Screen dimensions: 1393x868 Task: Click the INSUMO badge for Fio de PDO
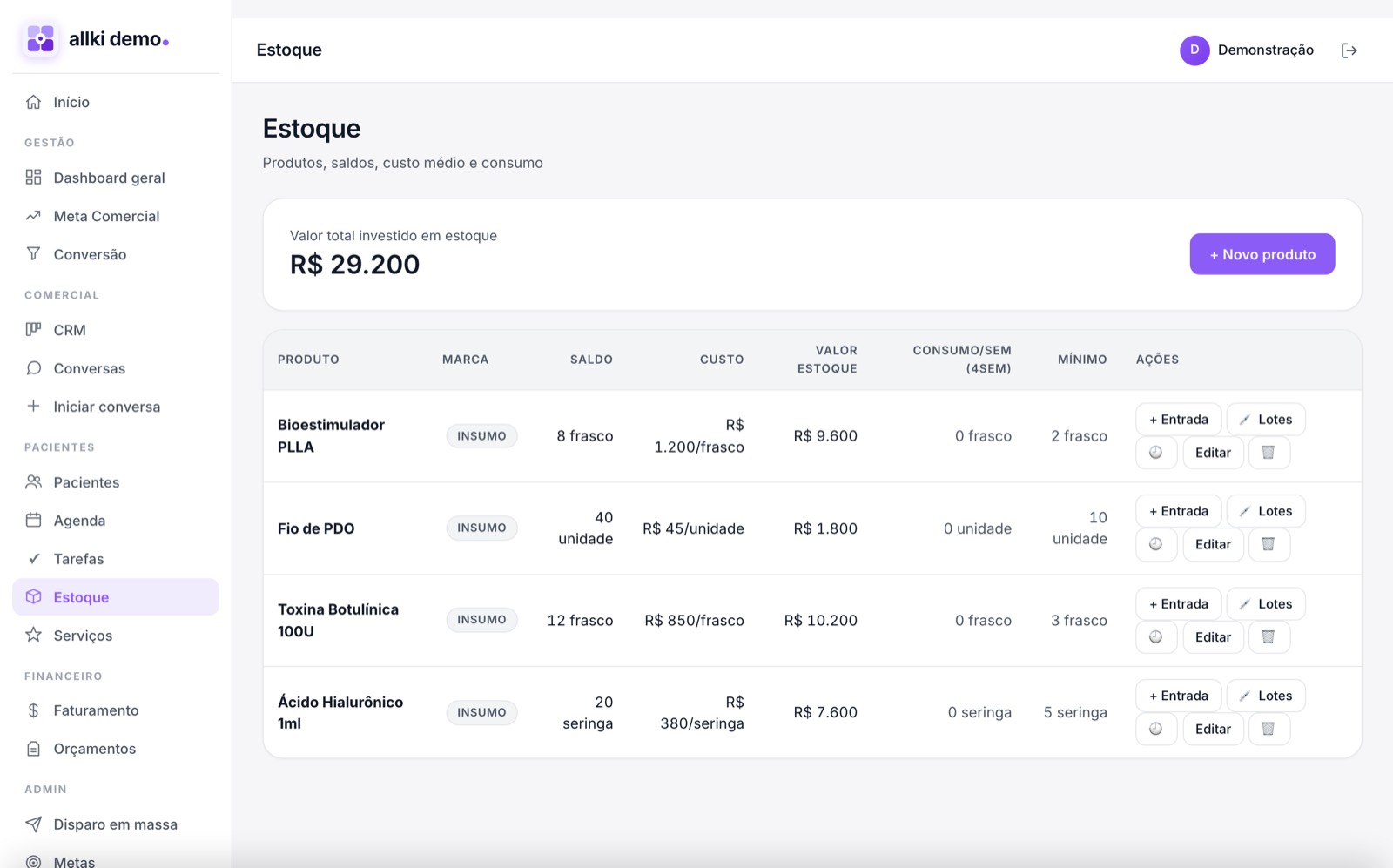481,528
